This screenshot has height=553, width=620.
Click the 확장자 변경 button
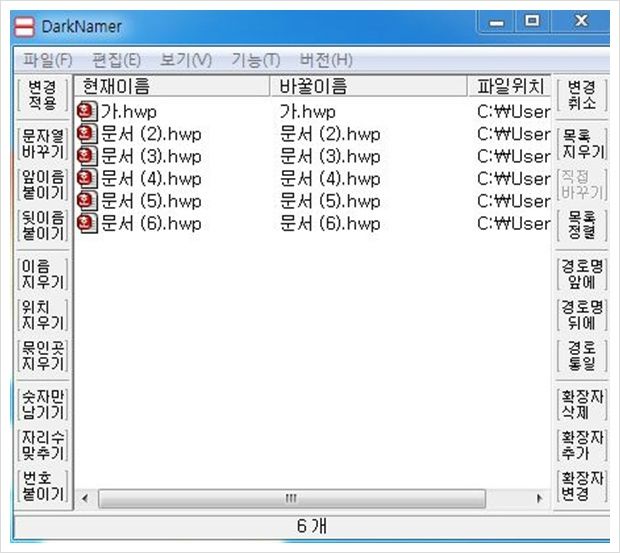click(582, 486)
